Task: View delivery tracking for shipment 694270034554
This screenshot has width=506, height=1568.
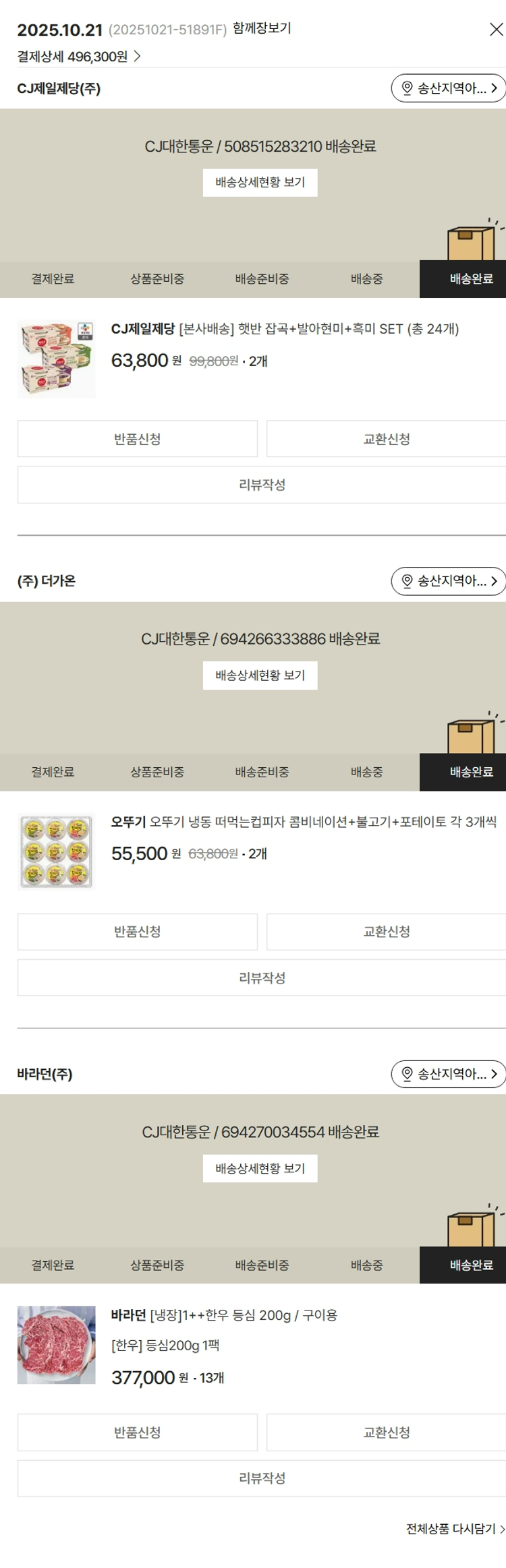Action: [260, 1168]
